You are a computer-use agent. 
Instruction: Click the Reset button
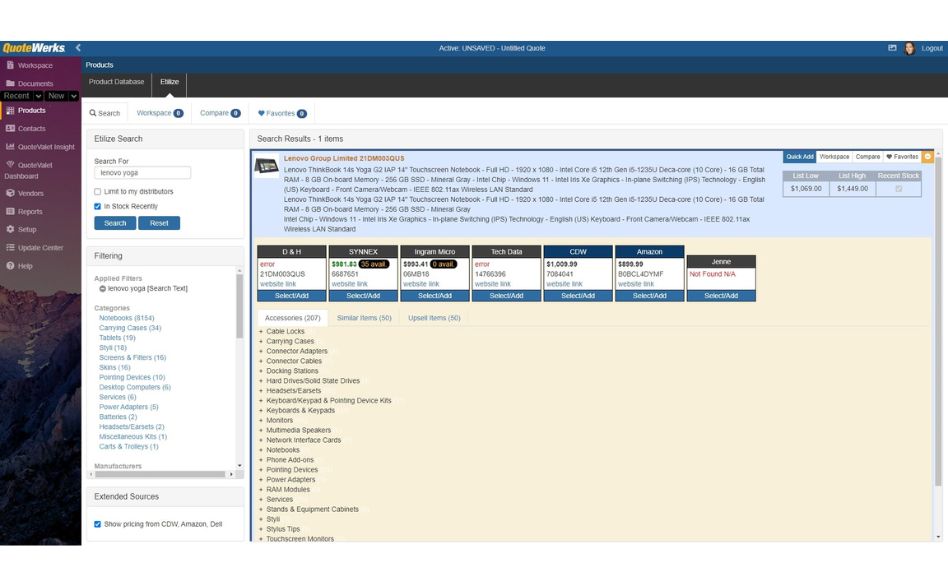(159, 223)
